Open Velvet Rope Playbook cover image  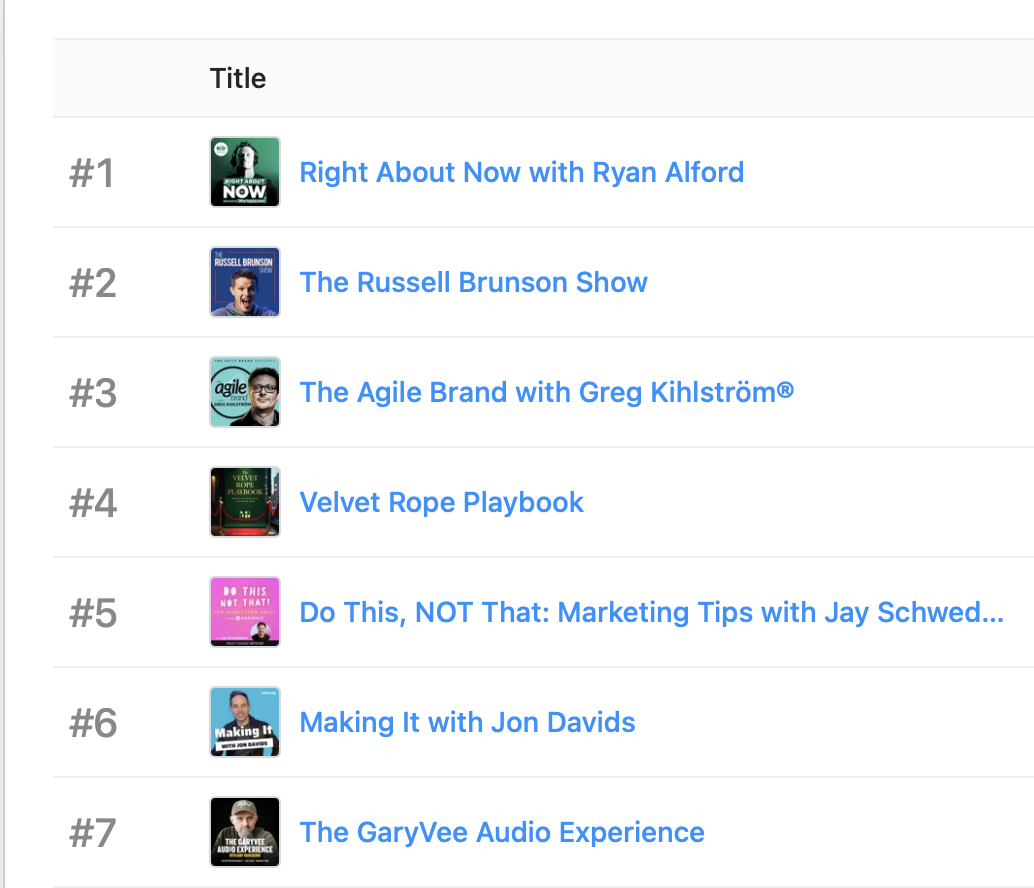click(245, 502)
